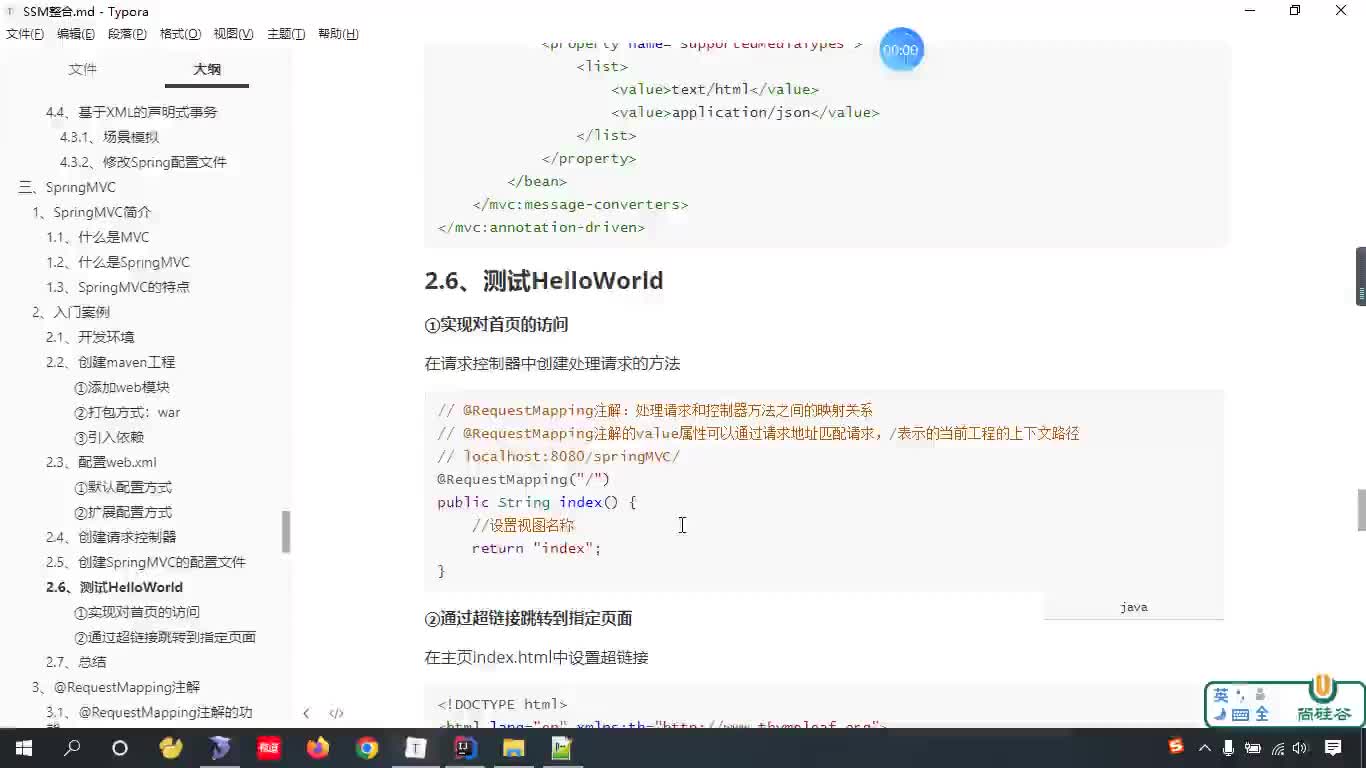Open the 视图(V) menu
This screenshot has height=768, width=1366.
click(x=233, y=34)
